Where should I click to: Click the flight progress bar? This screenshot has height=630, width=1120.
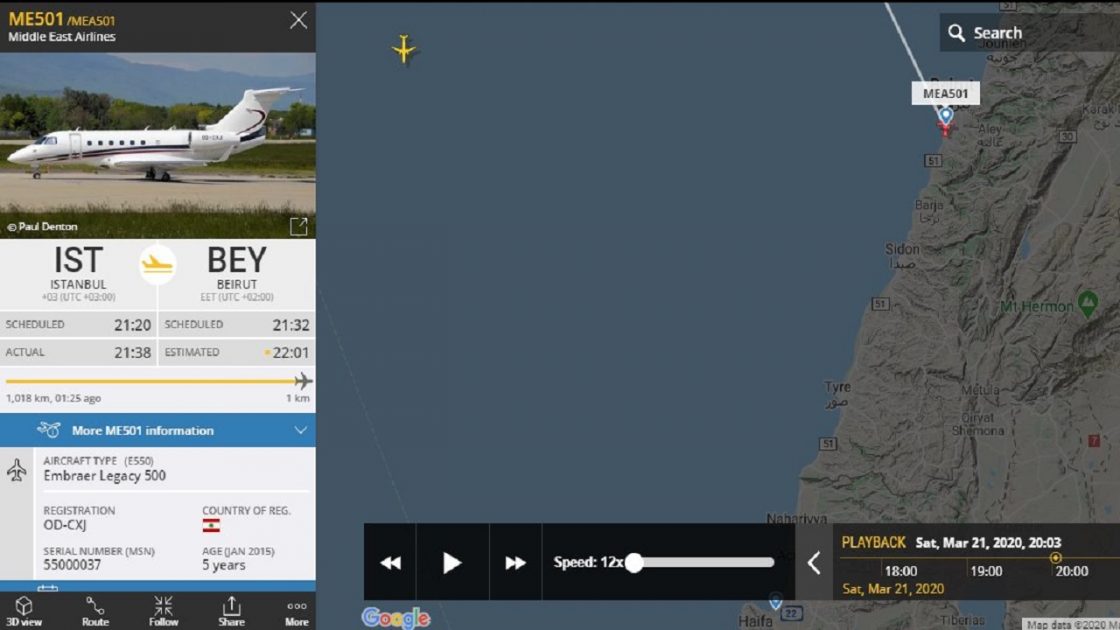pyautogui.click(x=150, y=381)
